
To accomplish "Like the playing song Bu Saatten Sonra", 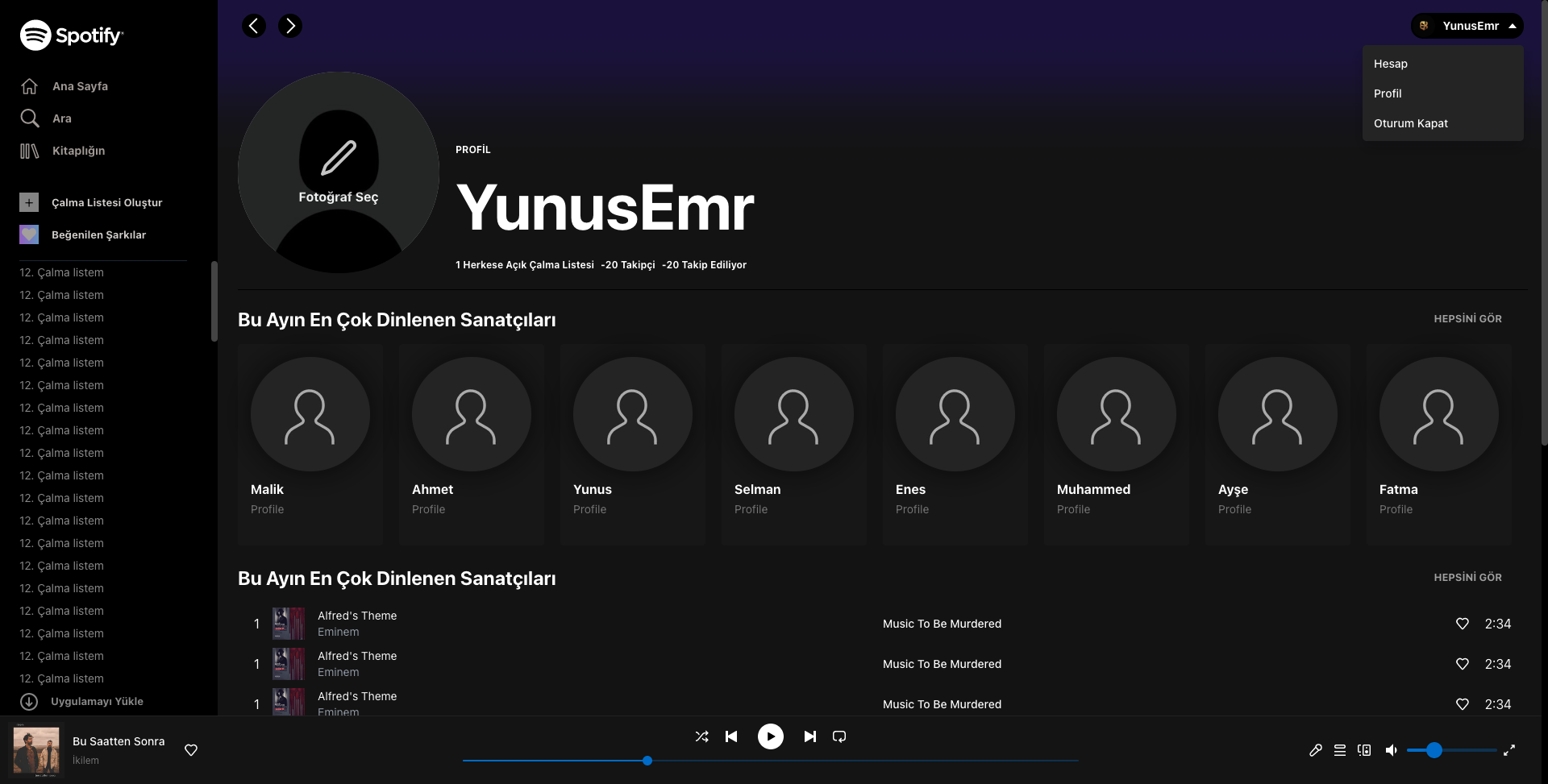I will (191, 750).
